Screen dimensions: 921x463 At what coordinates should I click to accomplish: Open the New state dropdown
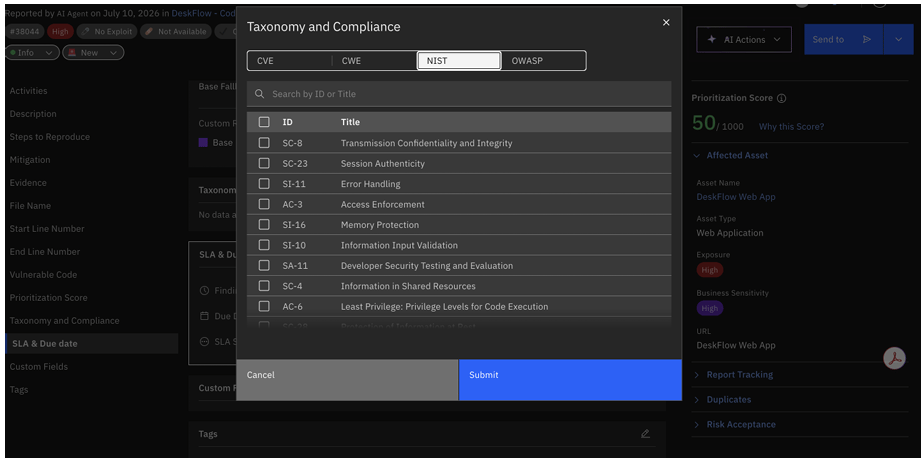93,52
